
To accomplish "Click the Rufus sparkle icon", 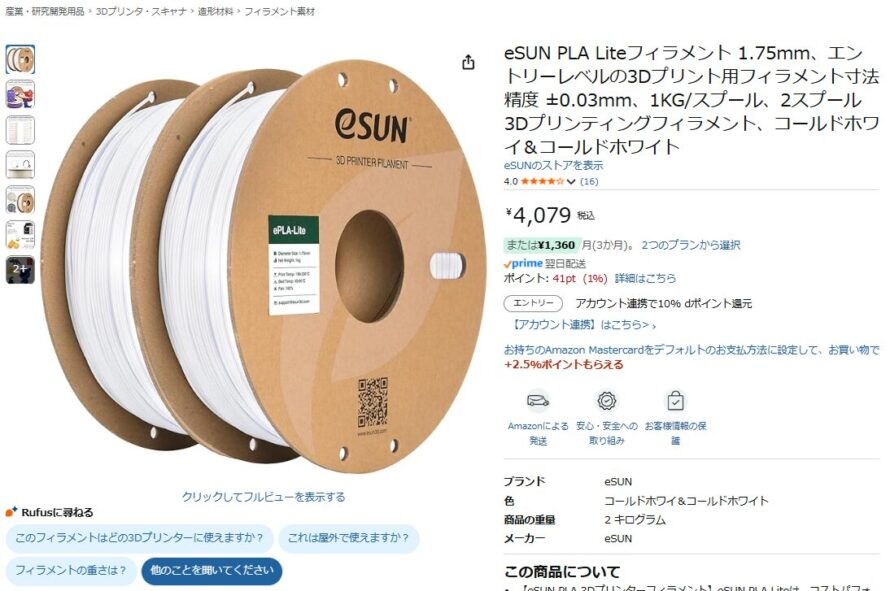I will (11, 512).
